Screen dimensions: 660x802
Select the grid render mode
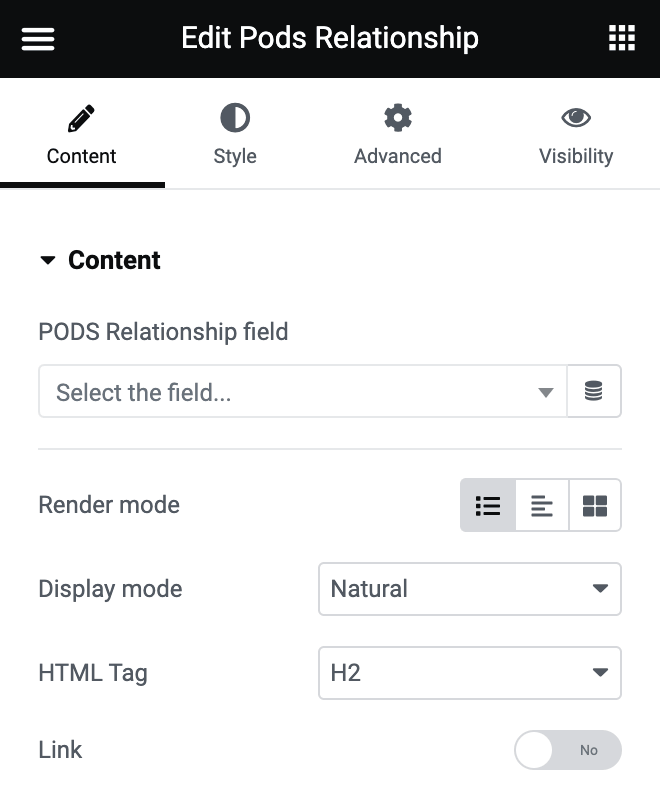595,505
